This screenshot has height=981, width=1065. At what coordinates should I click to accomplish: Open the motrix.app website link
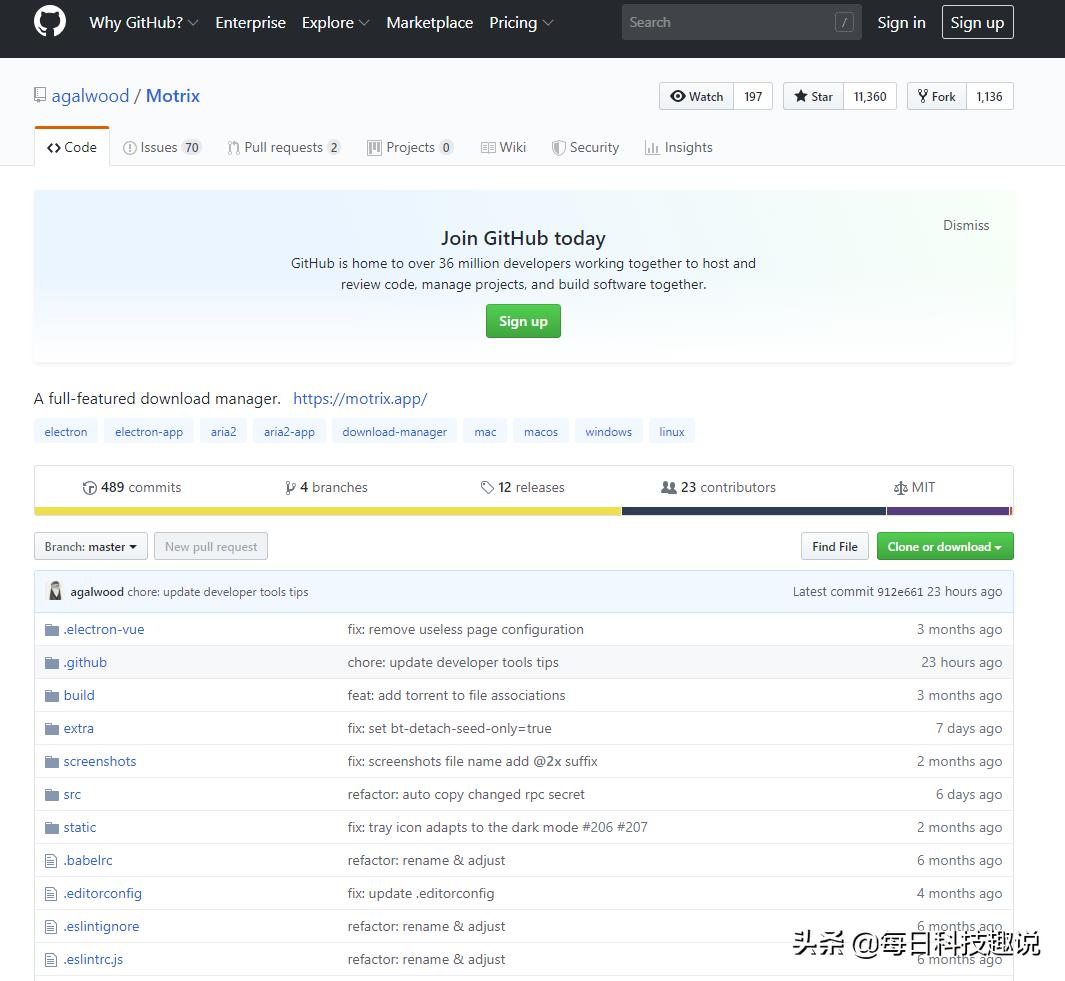[360, 399]
